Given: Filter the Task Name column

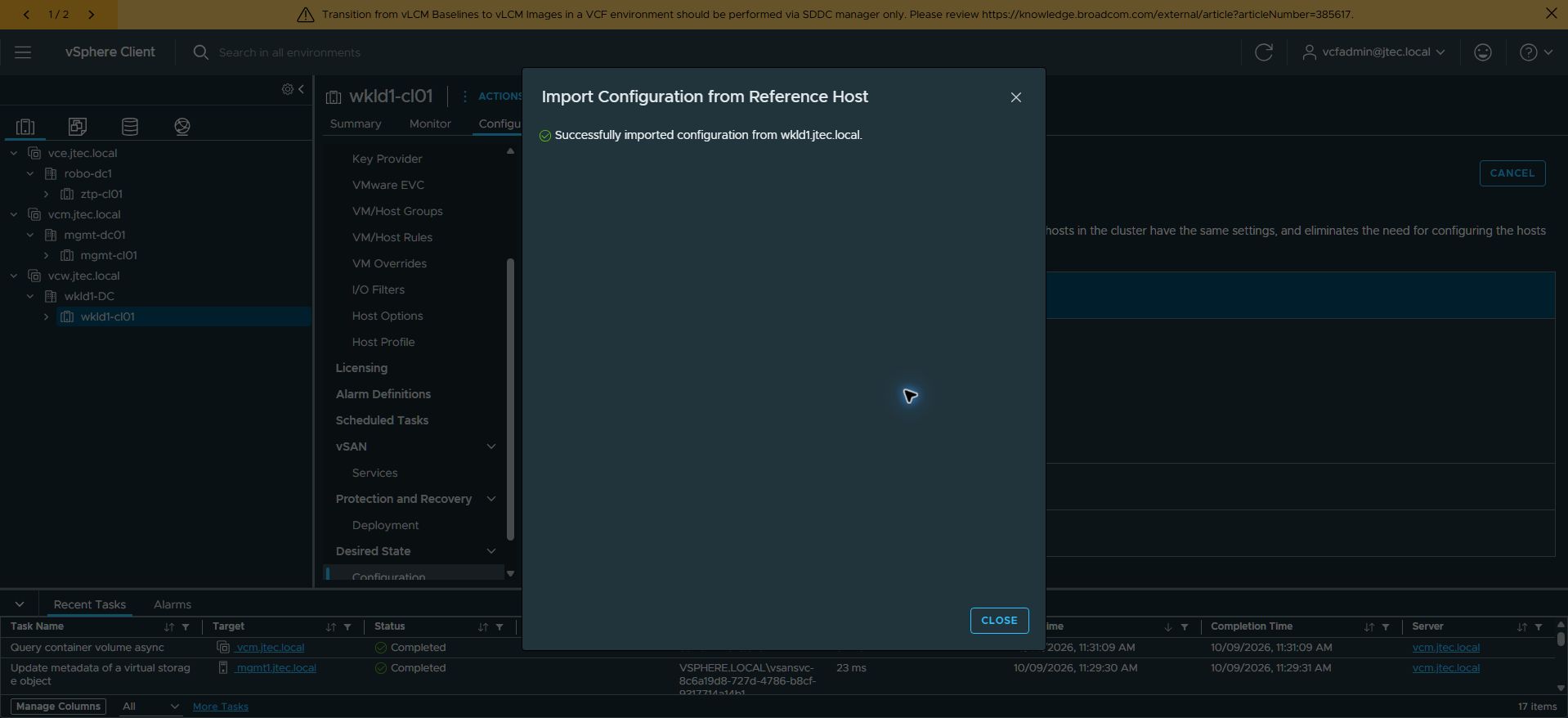Looking at the screenshot, I should pyautogui.click(x=186, y=627).
